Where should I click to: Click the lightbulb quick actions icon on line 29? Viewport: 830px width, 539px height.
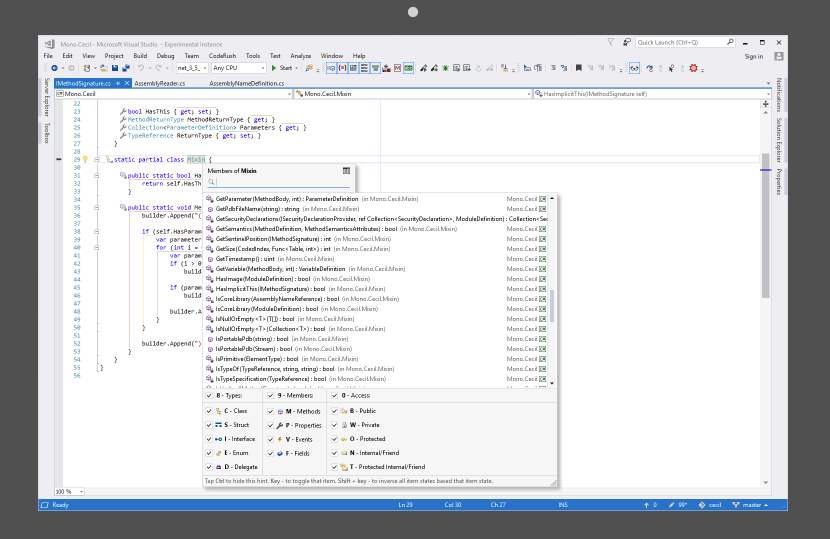[x=85, y=159]
